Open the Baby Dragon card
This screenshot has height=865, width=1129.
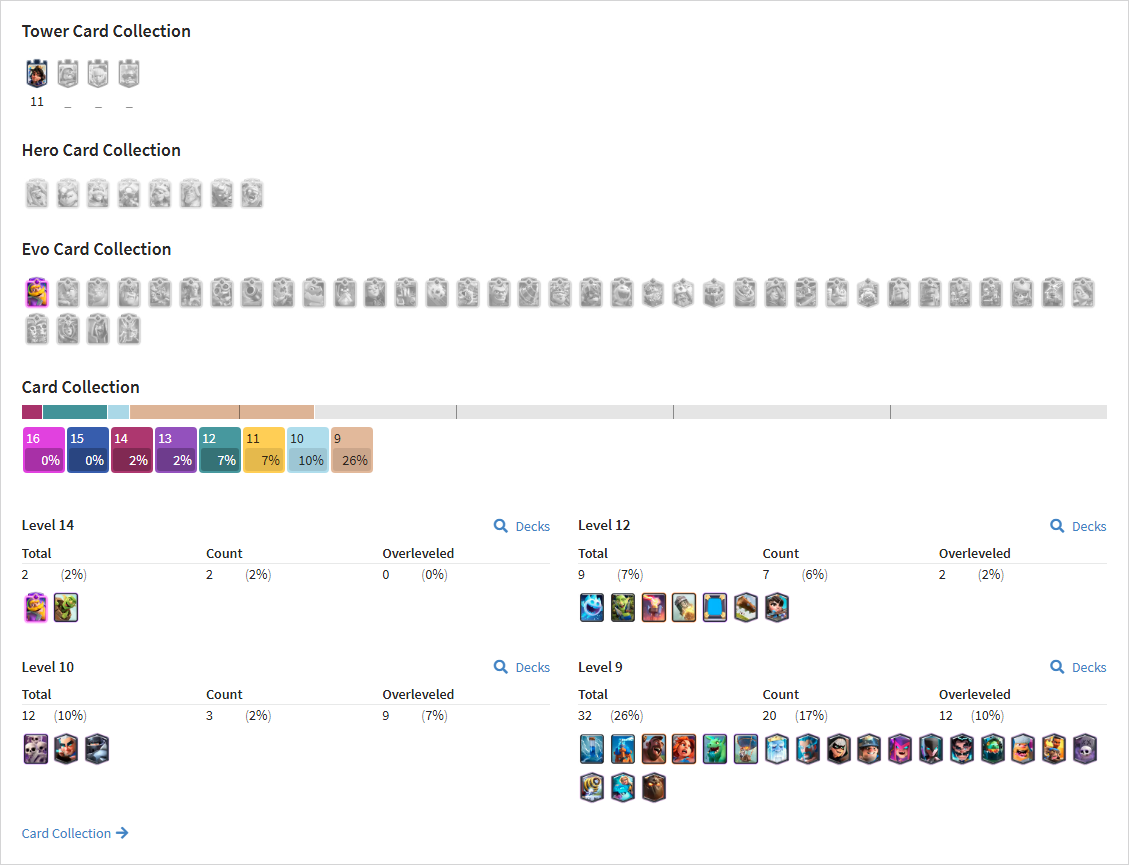715,749
